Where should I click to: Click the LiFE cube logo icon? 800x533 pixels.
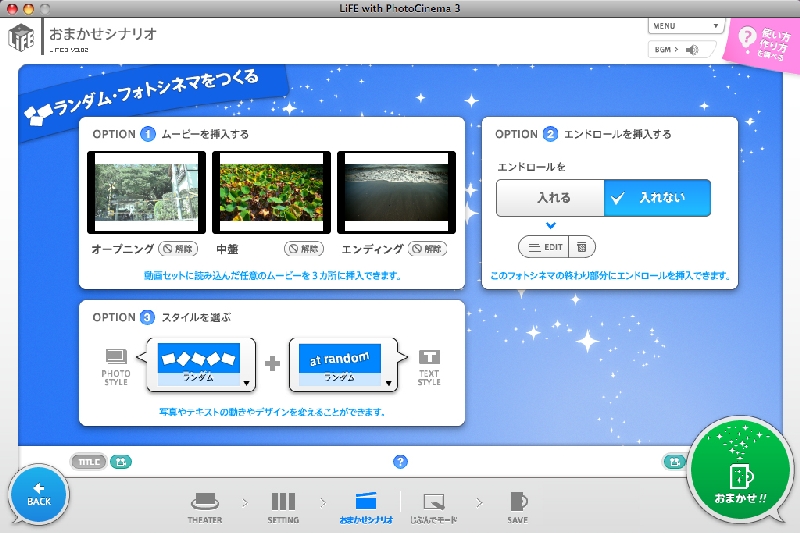point(21,37)
